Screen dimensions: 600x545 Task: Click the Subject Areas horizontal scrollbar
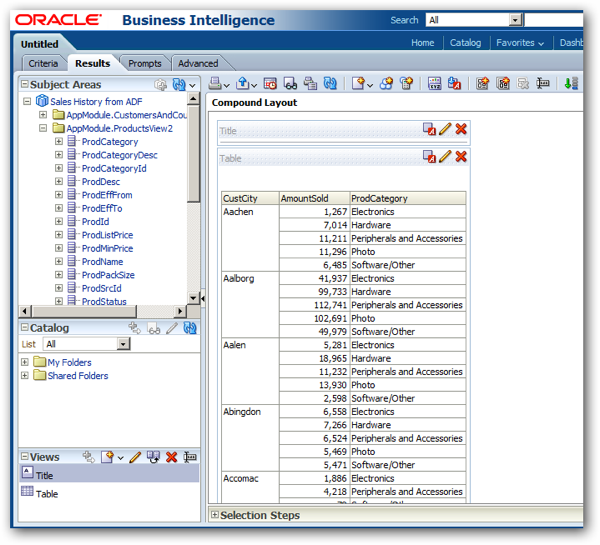pyautogui.click(x=103, y=311)
